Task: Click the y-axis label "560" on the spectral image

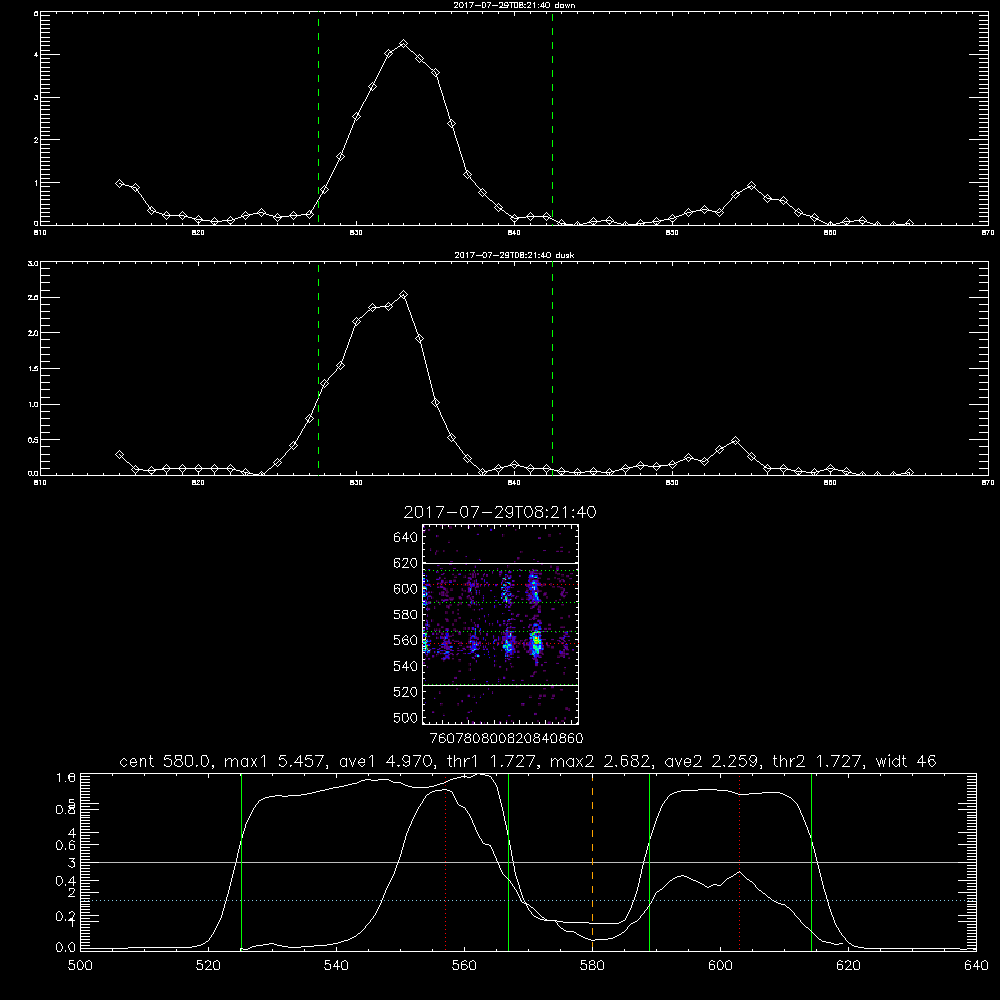Action: pos(405,640)
